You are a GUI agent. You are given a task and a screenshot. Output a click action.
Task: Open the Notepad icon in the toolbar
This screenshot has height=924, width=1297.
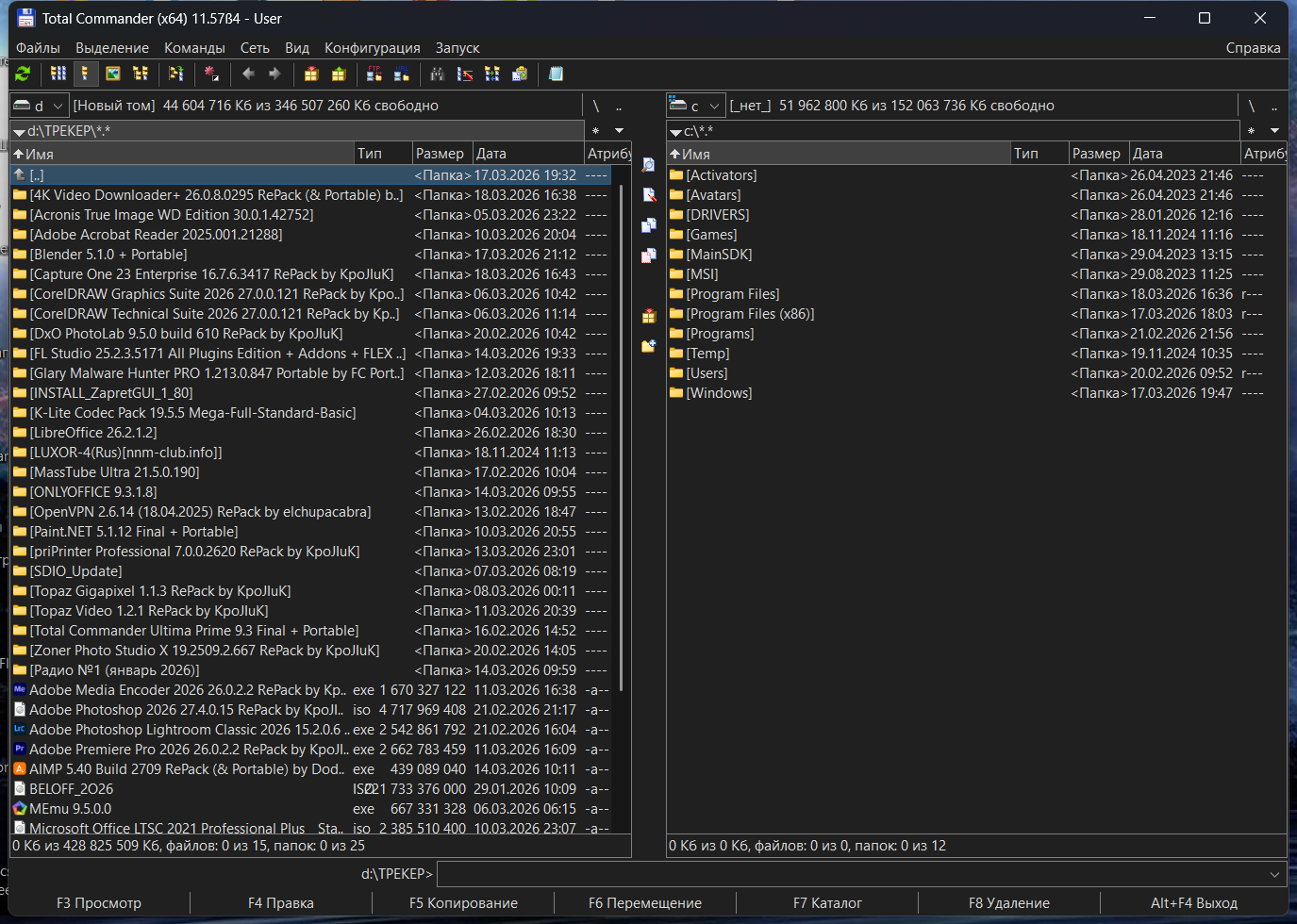(556, 74)
